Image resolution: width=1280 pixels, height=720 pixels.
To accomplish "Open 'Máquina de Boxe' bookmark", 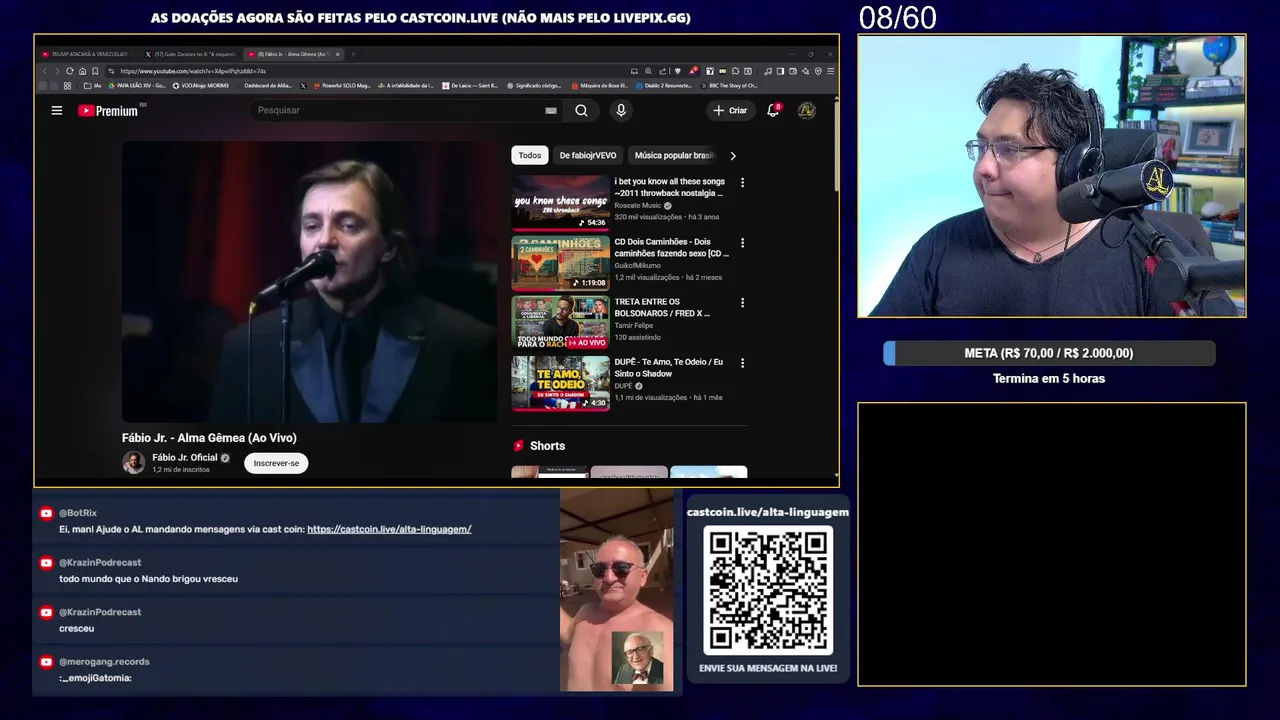I will 600,86.
